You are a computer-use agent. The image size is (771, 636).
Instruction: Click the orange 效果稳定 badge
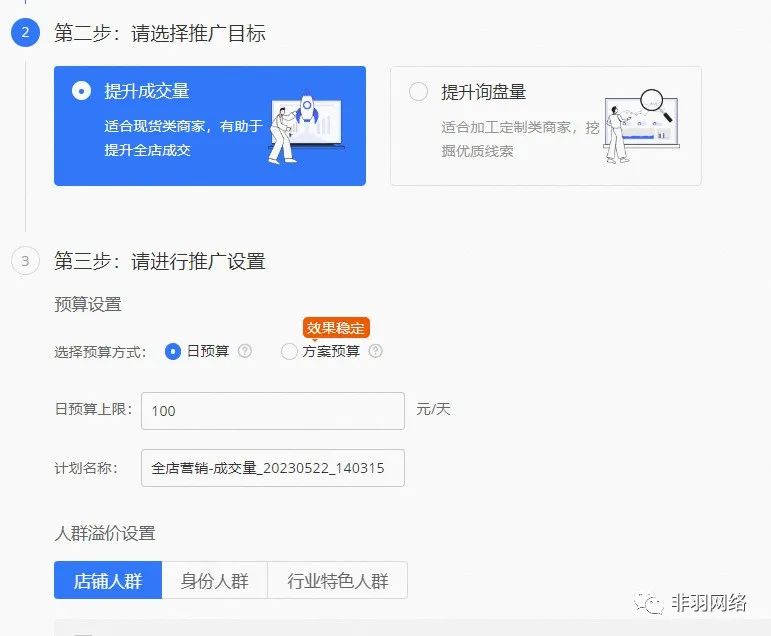(336, 328)
